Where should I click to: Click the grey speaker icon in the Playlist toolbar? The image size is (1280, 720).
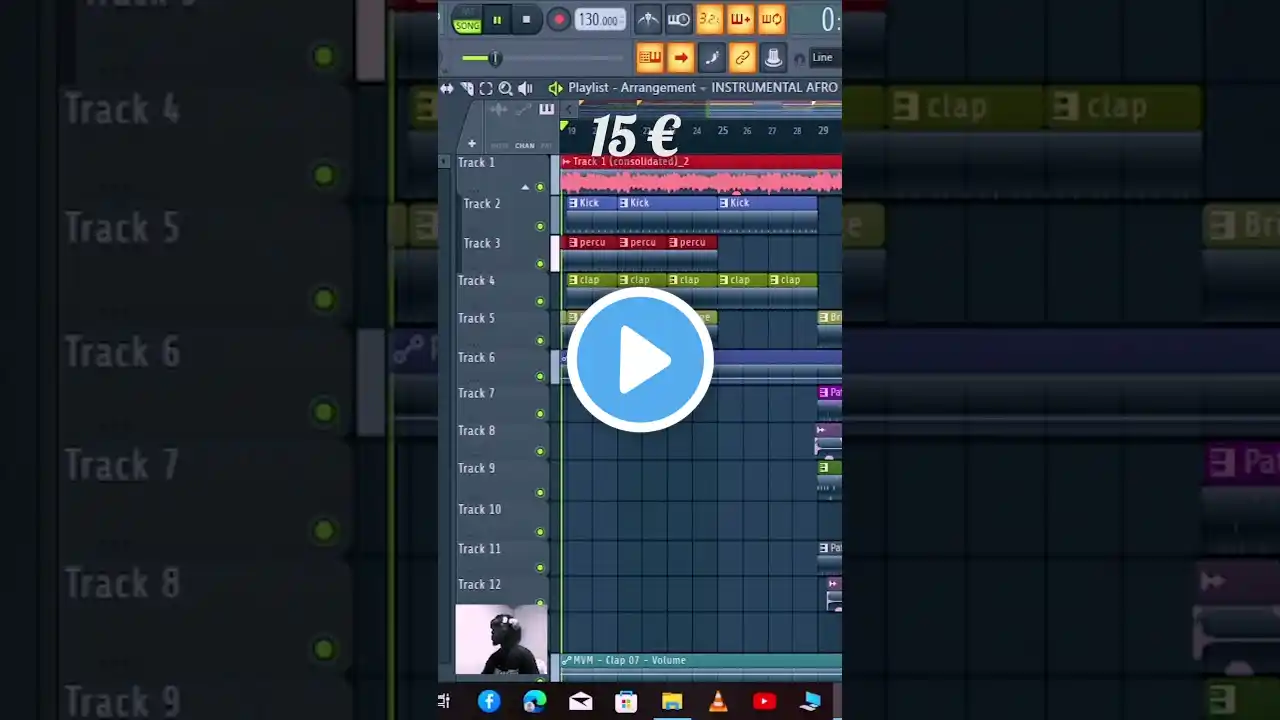[525, 88]
